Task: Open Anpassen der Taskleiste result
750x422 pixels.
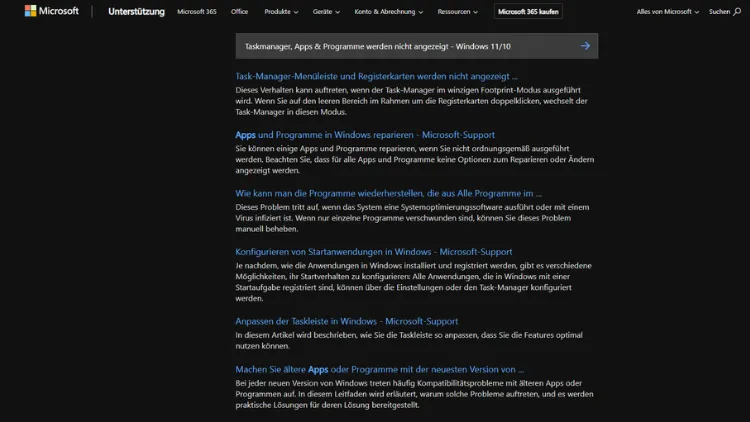Action: pyautogui.click(x=346, y=321)
